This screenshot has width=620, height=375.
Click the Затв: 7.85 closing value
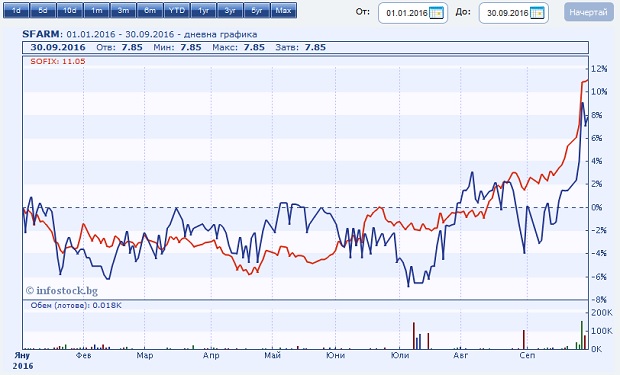tap(301, 47)
